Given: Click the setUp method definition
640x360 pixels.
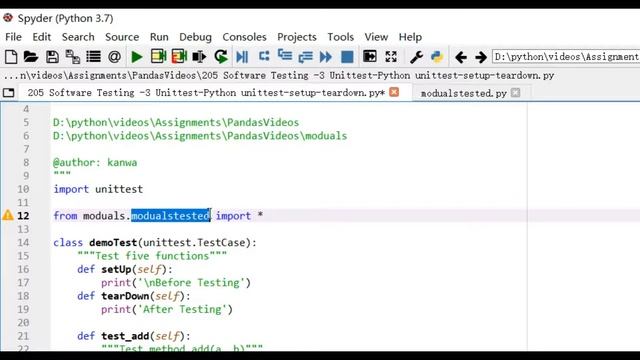Looking at the screenshot, I should (124, 269).
